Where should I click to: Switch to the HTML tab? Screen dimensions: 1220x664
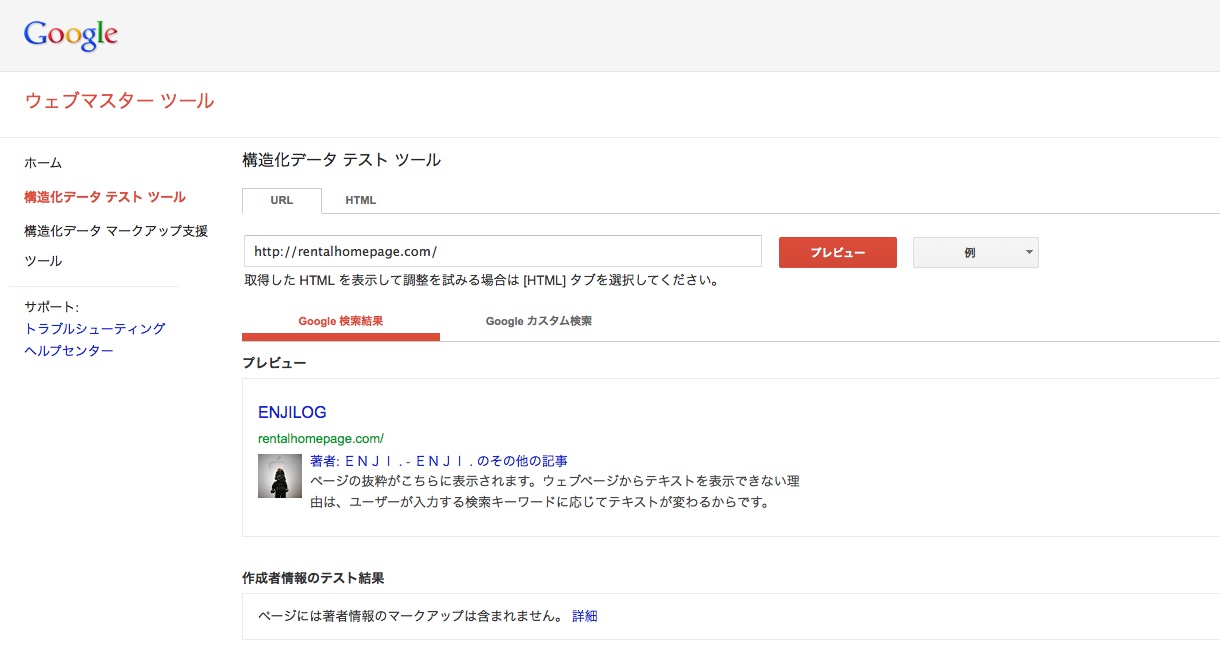click(x=361, y=200)
